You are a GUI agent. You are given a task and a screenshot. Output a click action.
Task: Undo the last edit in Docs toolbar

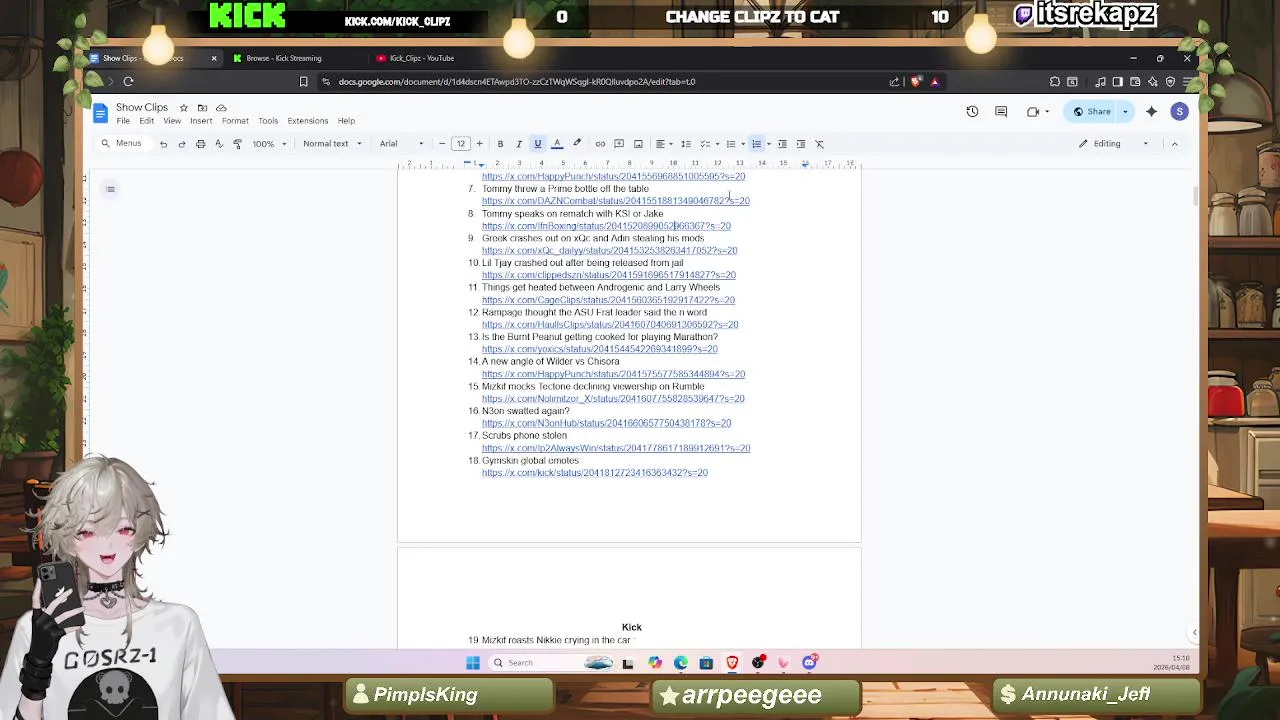[163, 144]
